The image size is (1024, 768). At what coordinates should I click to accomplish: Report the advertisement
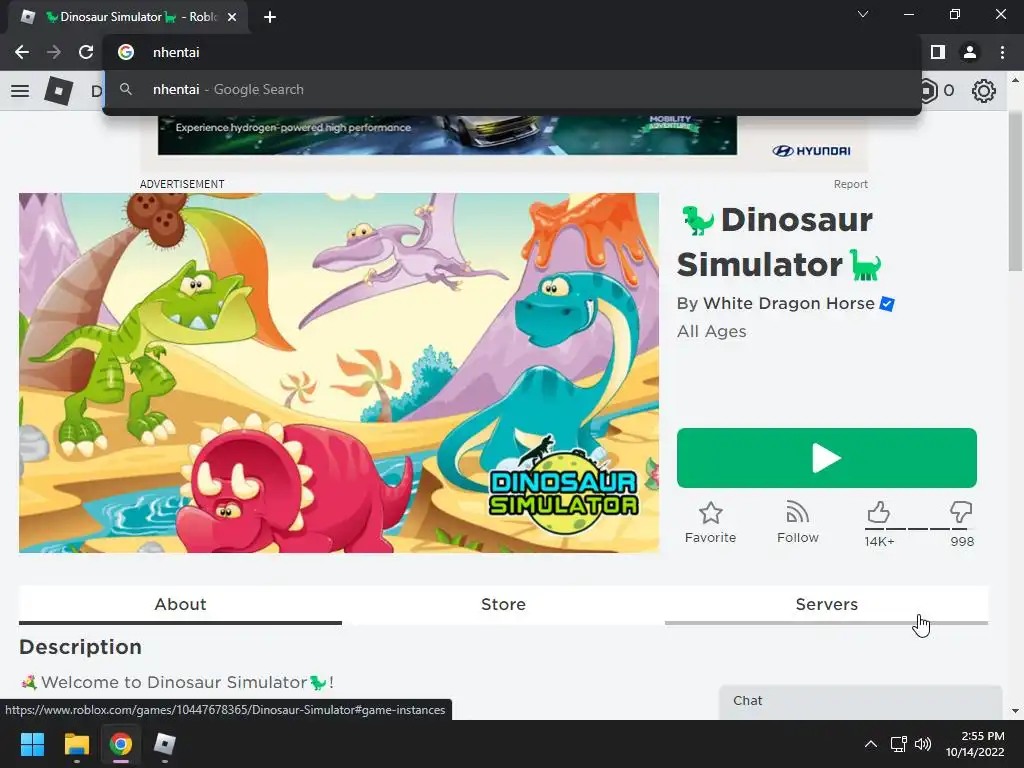click(850, 184)
